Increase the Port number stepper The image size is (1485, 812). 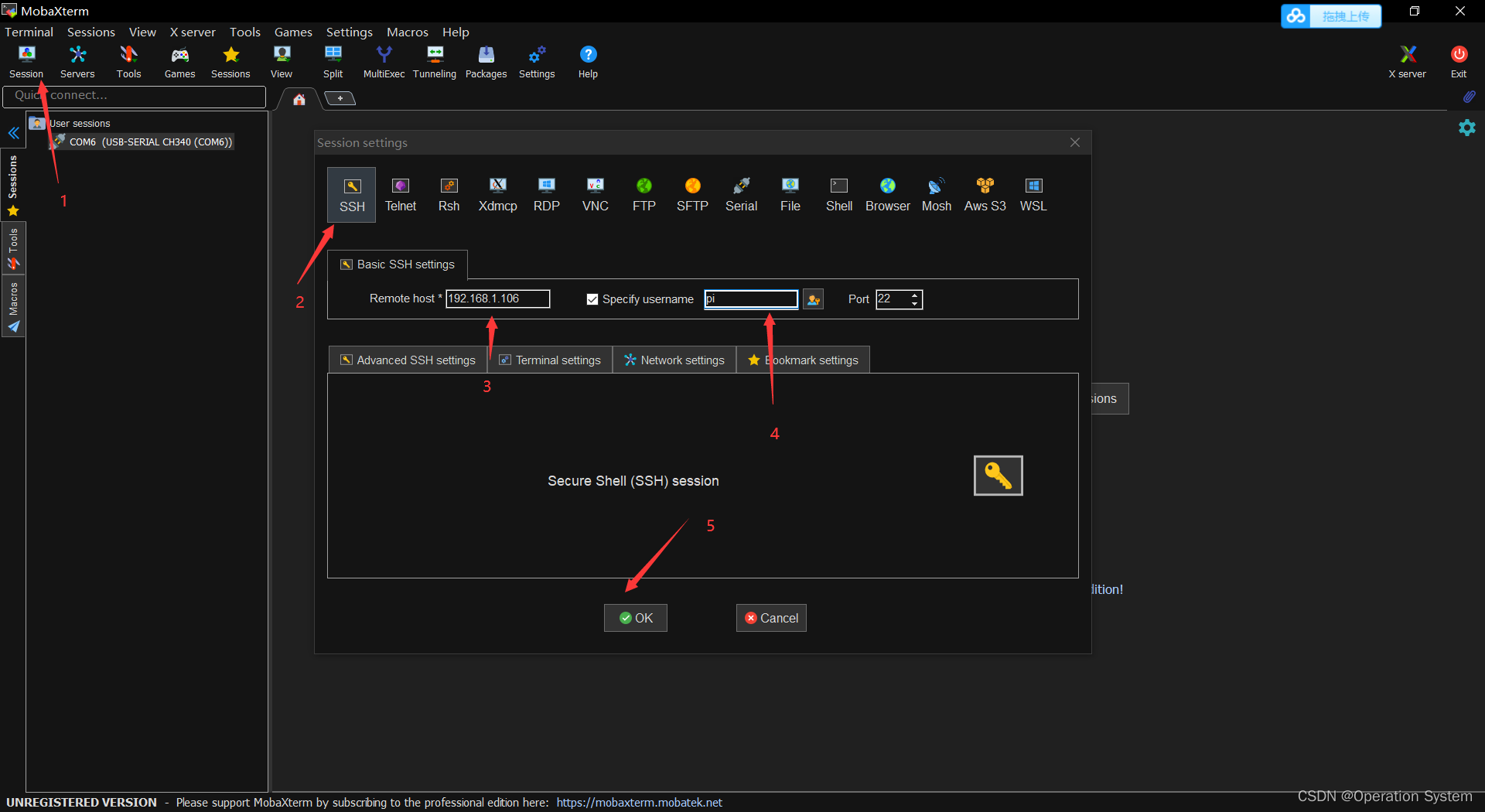pyautogui.click(x=915, y=295)
